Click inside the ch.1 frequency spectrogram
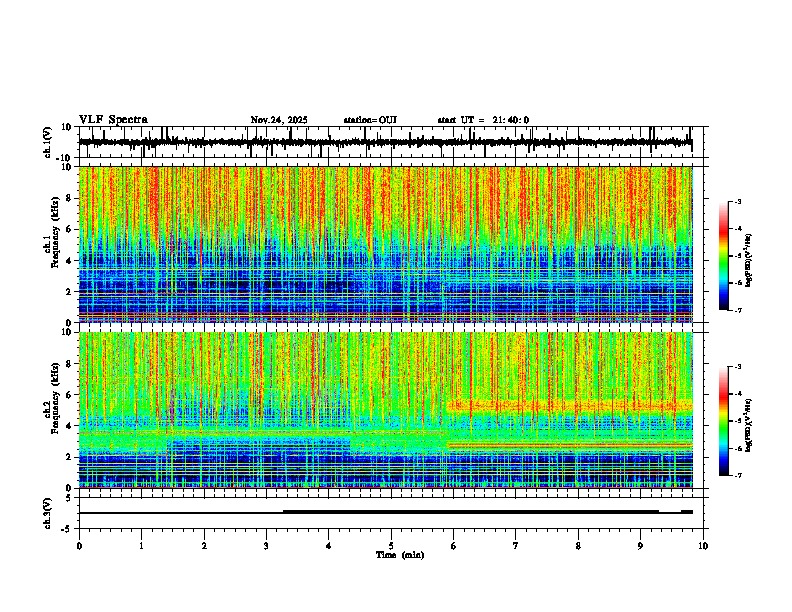The height and width of the screenshot is (612, 792). point(385,244)
